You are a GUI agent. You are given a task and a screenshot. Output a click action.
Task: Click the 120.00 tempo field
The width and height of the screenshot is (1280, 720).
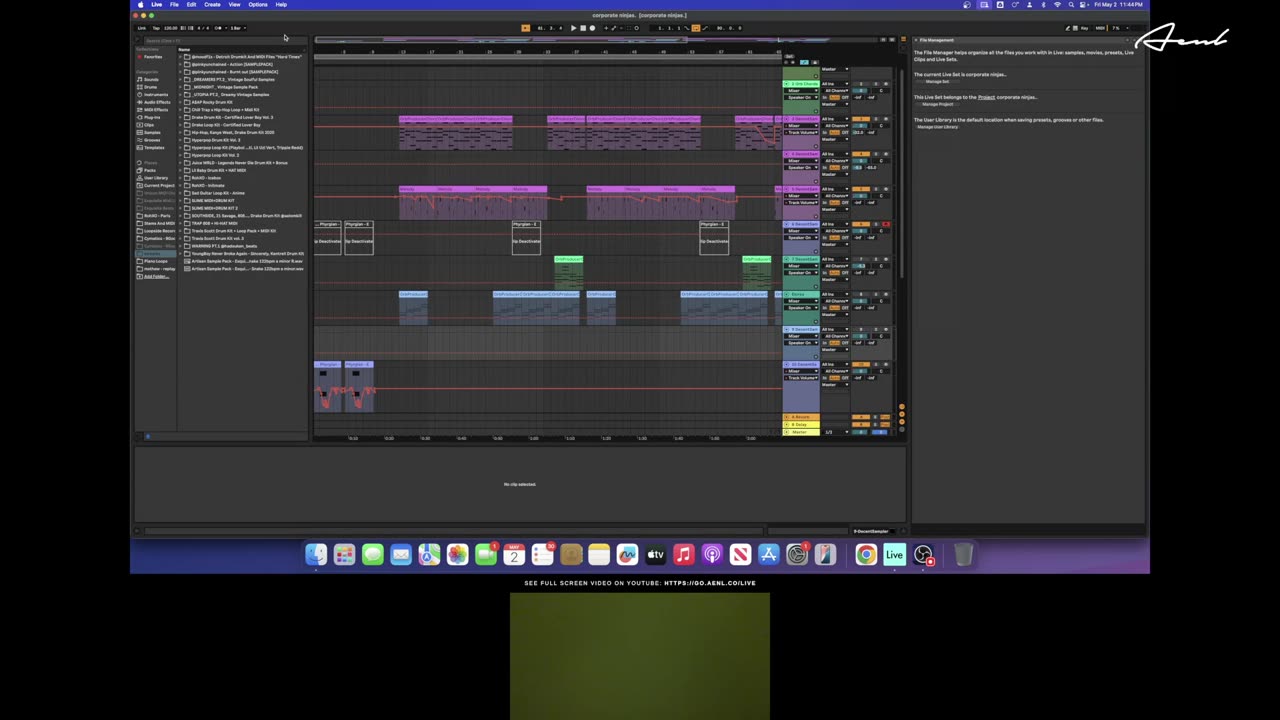pyautogui.click(x=170, y=28)
